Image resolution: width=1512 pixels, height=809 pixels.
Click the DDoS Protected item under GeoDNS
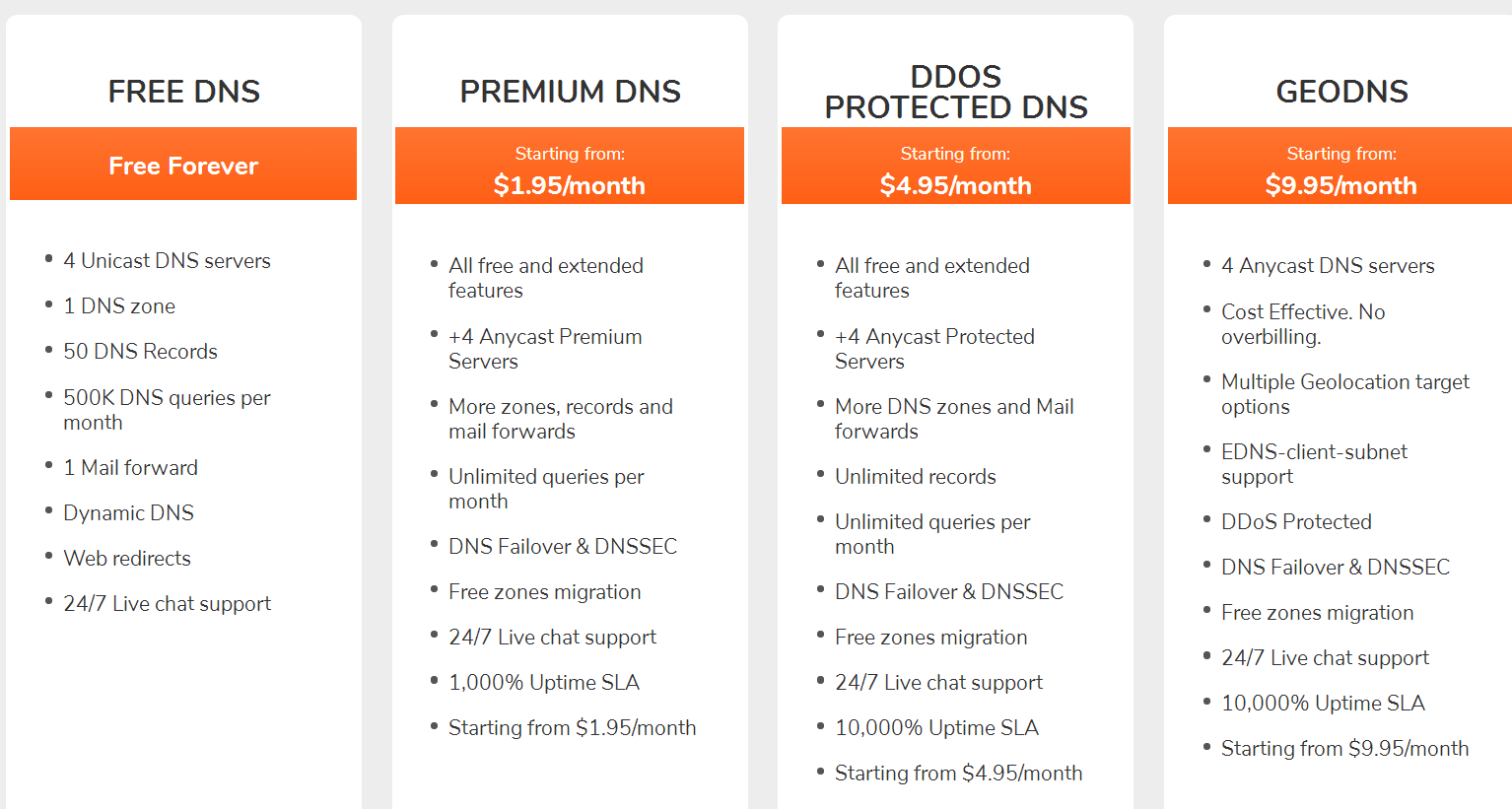click(1296, 522)
